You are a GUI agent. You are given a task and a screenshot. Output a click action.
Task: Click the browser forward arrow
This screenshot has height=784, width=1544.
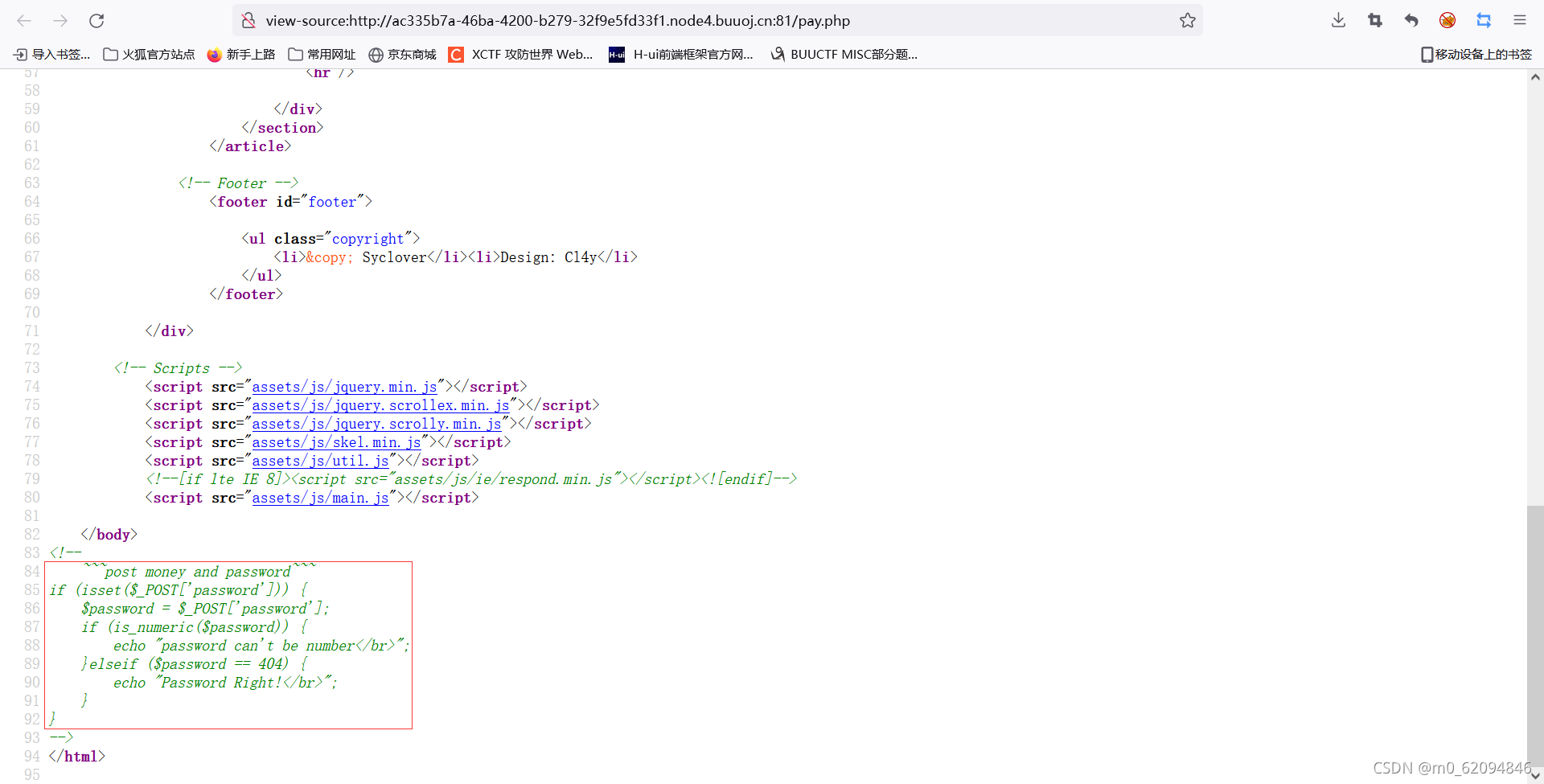click(60, 21)
